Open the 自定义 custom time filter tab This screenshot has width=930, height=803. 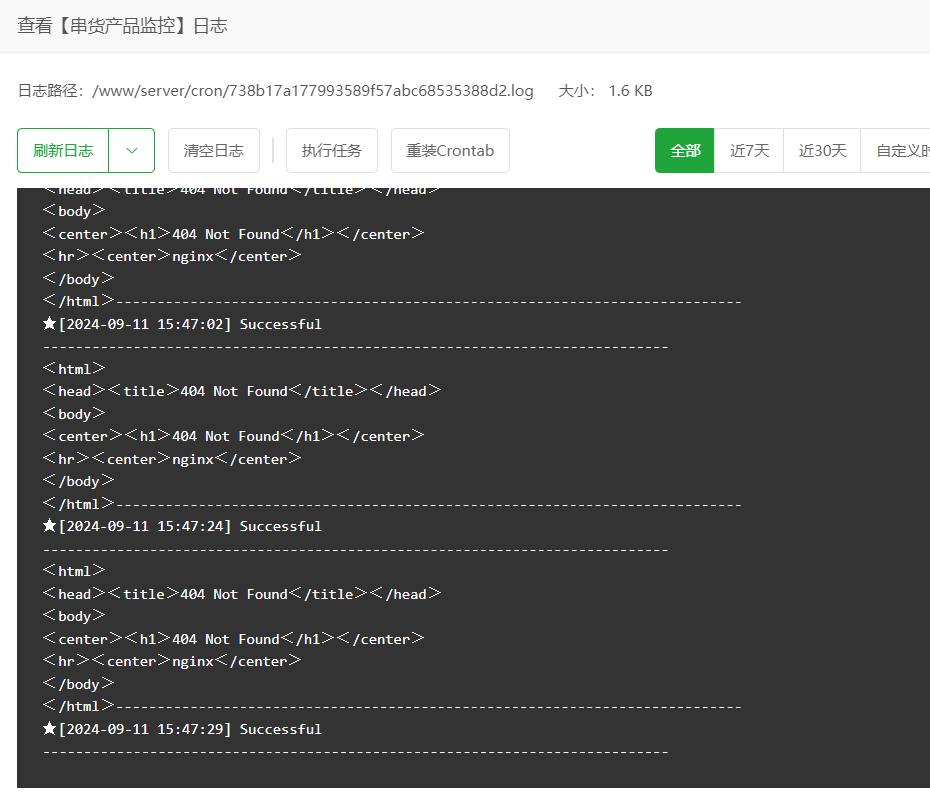(x=896, y=151)
